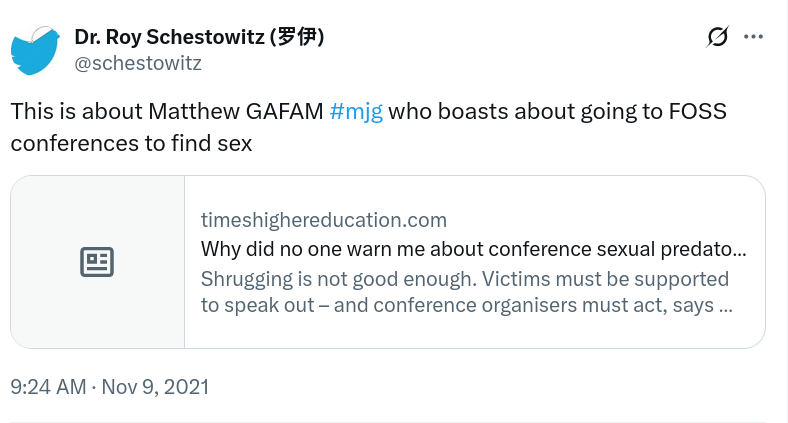Click the article placeholder icon in link card
The width and height of the screenshot is (788, 423).
(x=97, y=262)
